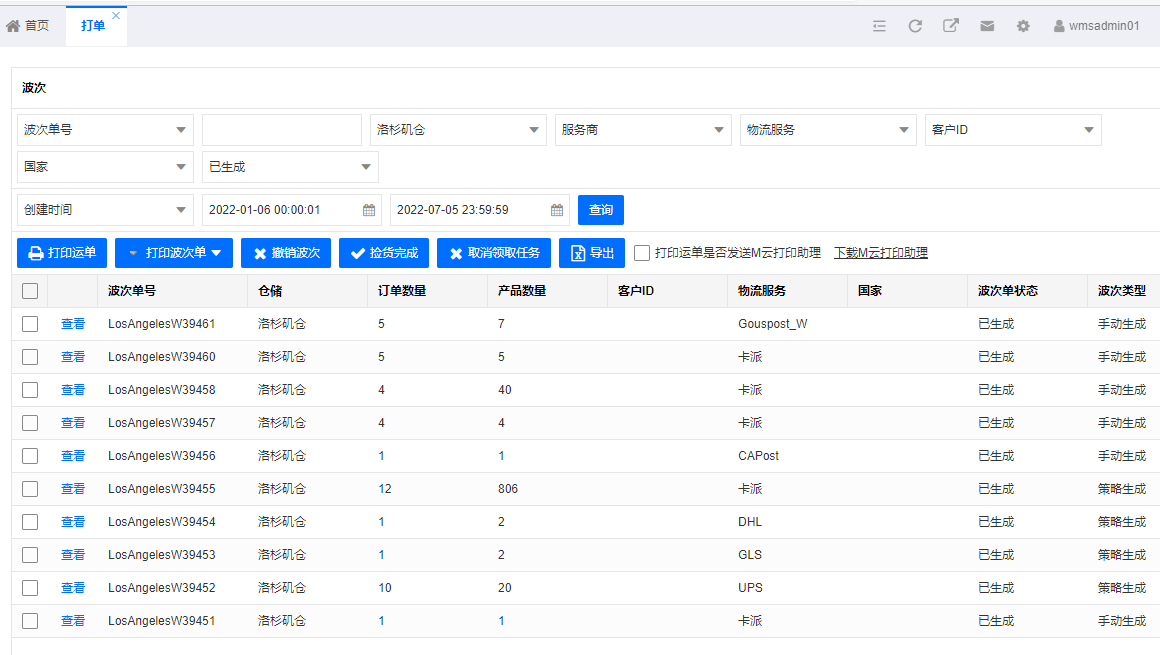The height and width of the screenshot is (655, 1160).
Task: Open 查看 link for LosAngelesW39454
Action: tap(72, 522)
